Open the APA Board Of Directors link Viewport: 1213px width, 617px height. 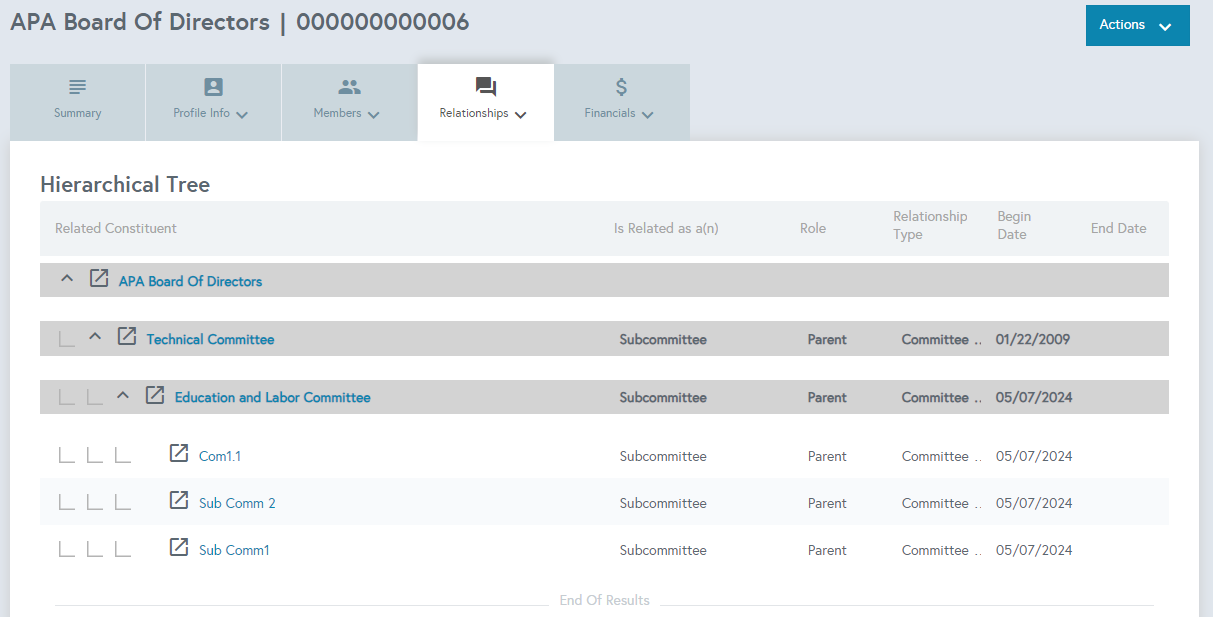click(190, 282)
